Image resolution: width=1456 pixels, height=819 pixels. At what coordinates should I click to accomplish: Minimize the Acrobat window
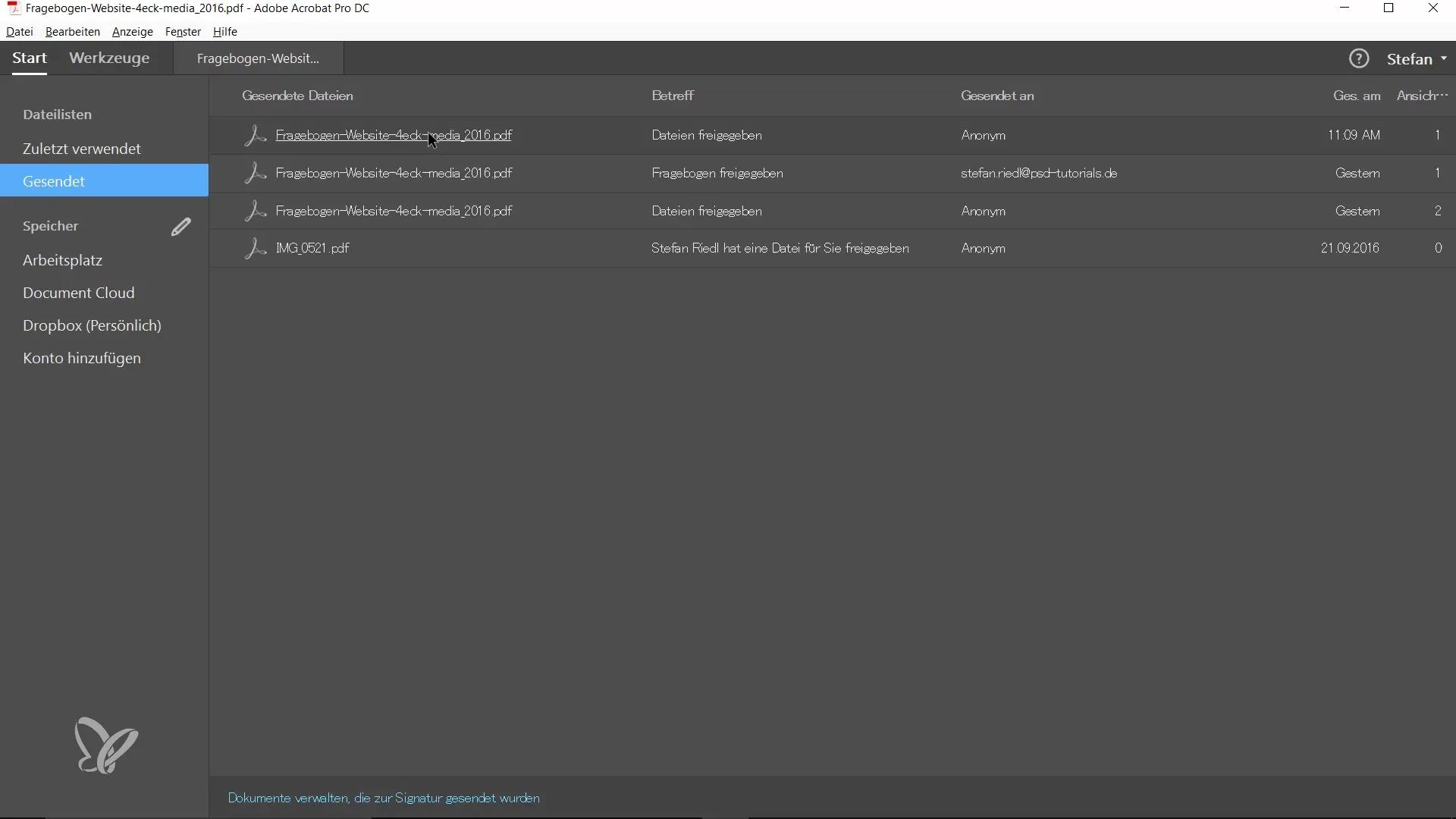click(x=1345, y=8)
